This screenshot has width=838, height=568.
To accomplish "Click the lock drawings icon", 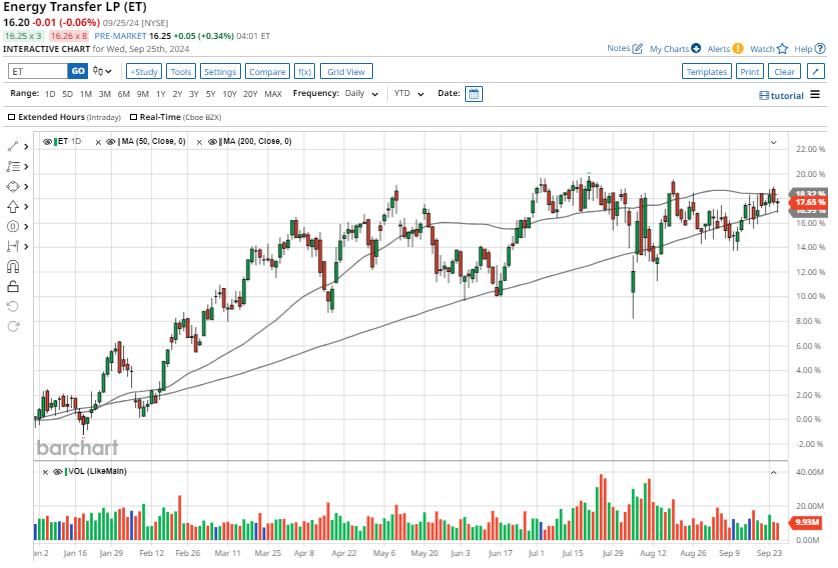I will tap(13, 286).
